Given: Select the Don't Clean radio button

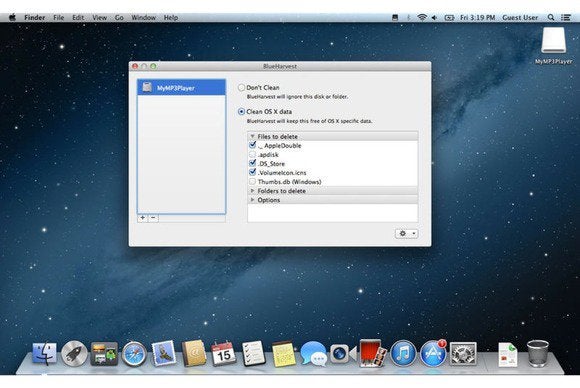Looking at the screenshot, I should point(241,88).
